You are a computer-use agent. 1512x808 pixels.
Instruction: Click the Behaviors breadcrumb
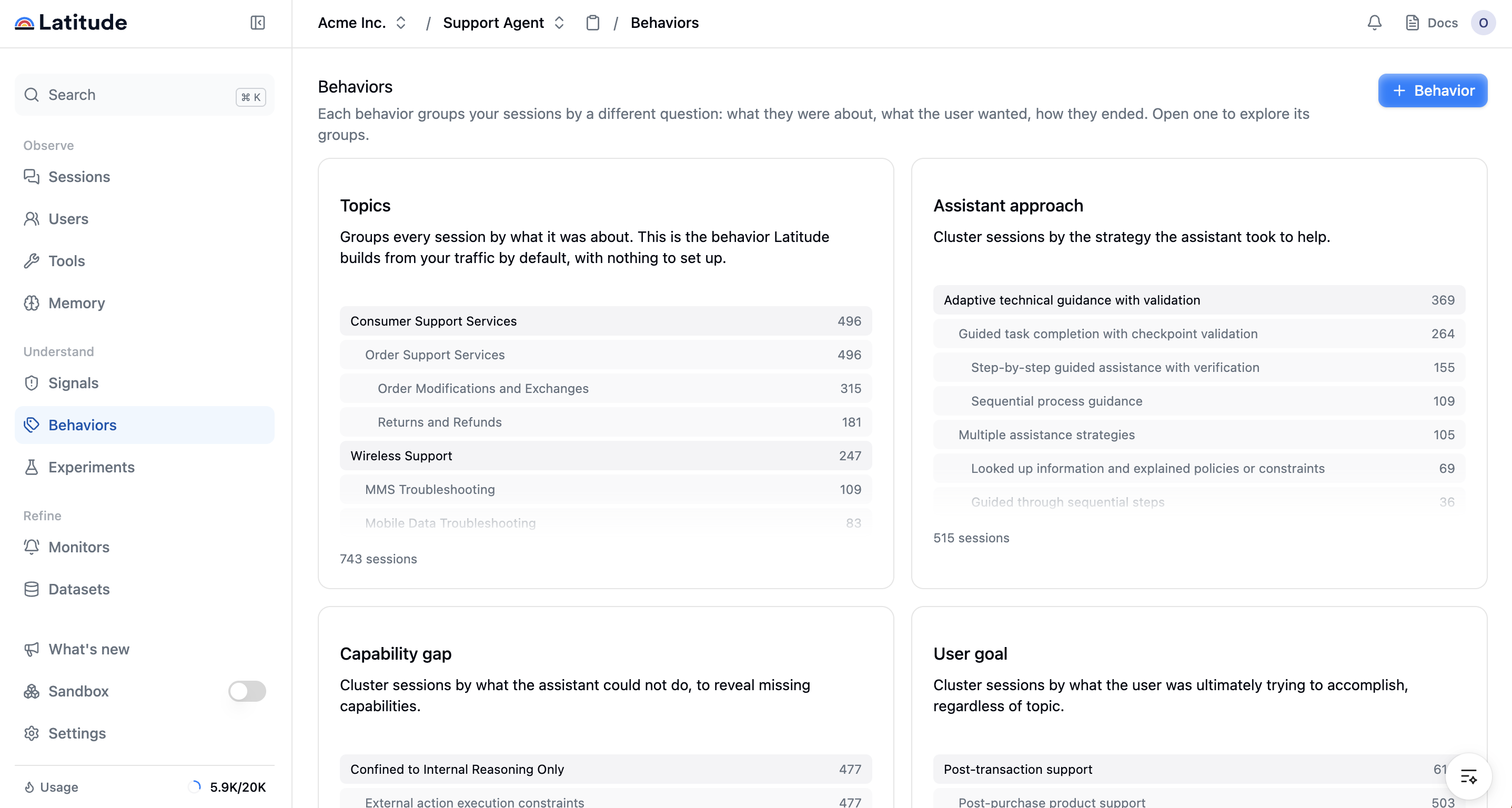(664, 23)
